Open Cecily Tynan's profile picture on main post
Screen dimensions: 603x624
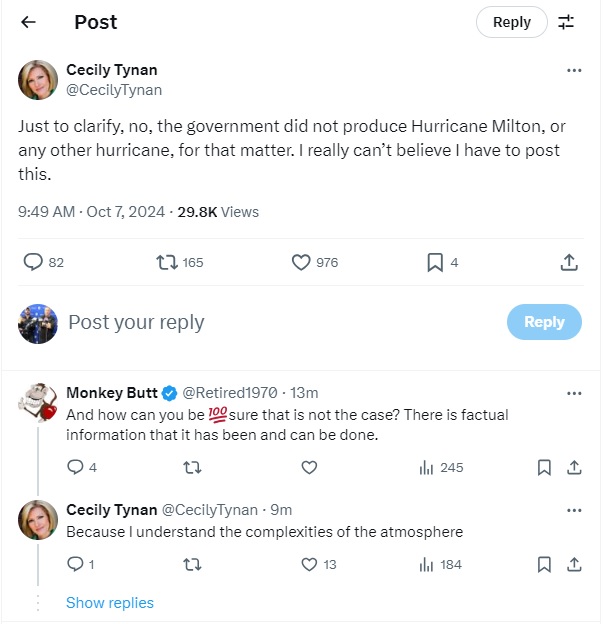coord(38,80)
